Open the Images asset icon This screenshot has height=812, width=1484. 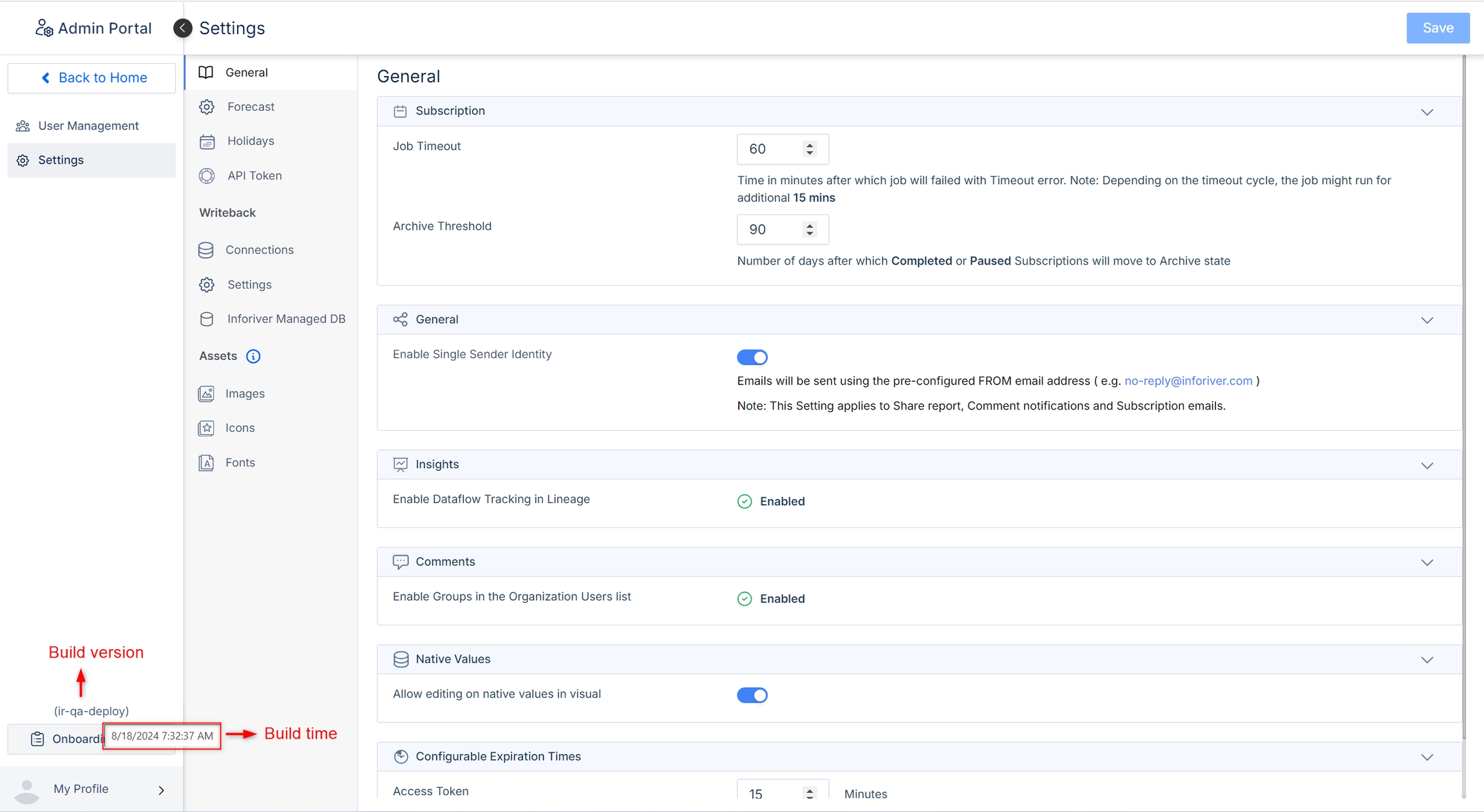click(x=206, y=393)
